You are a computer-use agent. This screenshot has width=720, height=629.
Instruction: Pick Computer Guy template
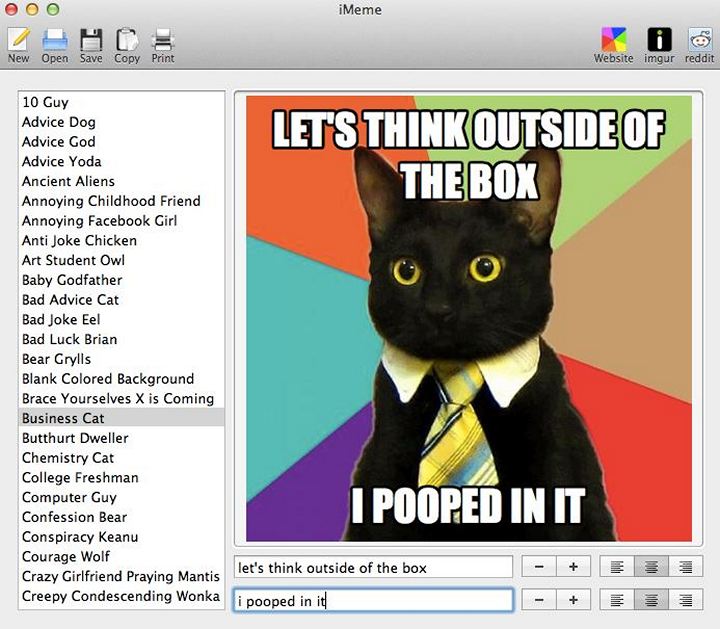pos(122,497)
